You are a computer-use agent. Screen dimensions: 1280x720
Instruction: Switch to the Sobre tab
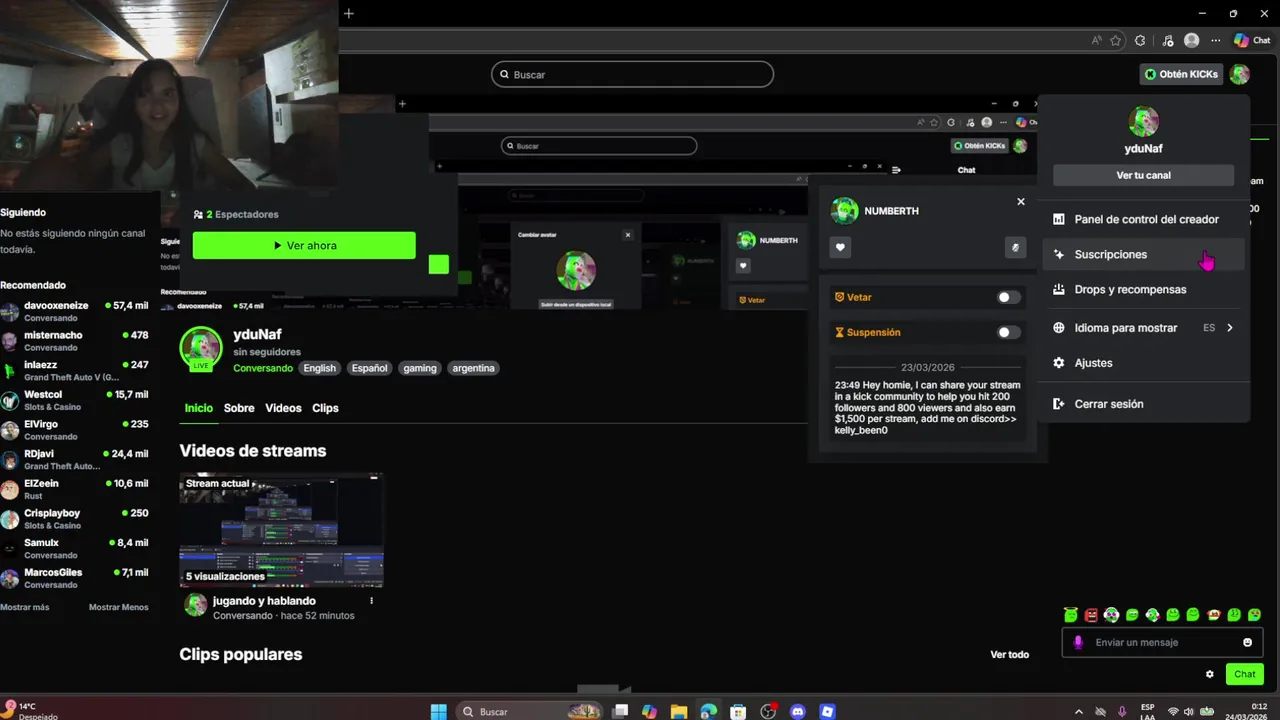pyautogui.click(x=239, y=408)
